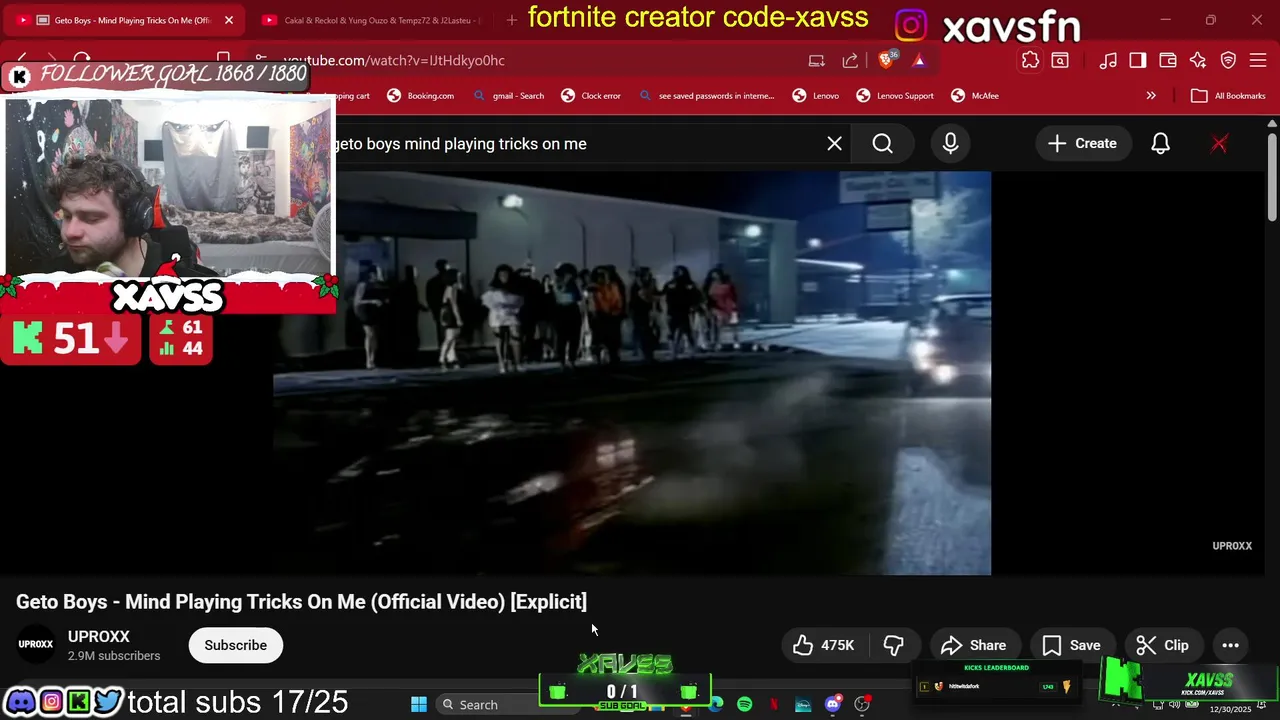
Task: Click install/cast screen icon in address bar
Action: pyautogui.click(x=817, y=60)
